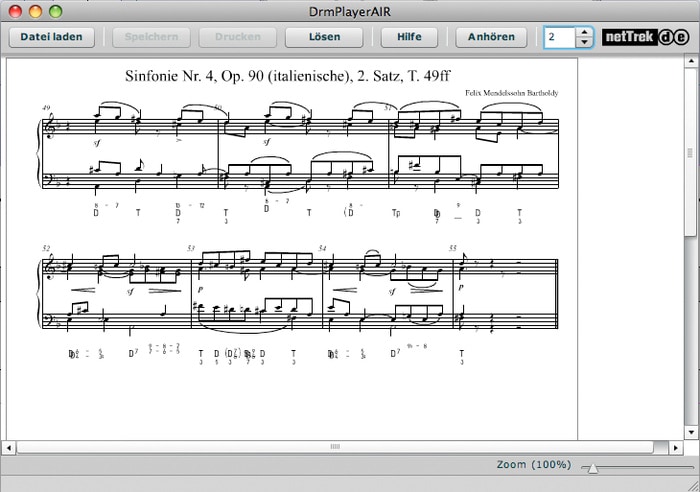Screen dimensions: 700x492
Task: Click the horizontal scrollbar thumb
Action: (x=335, y=447)
